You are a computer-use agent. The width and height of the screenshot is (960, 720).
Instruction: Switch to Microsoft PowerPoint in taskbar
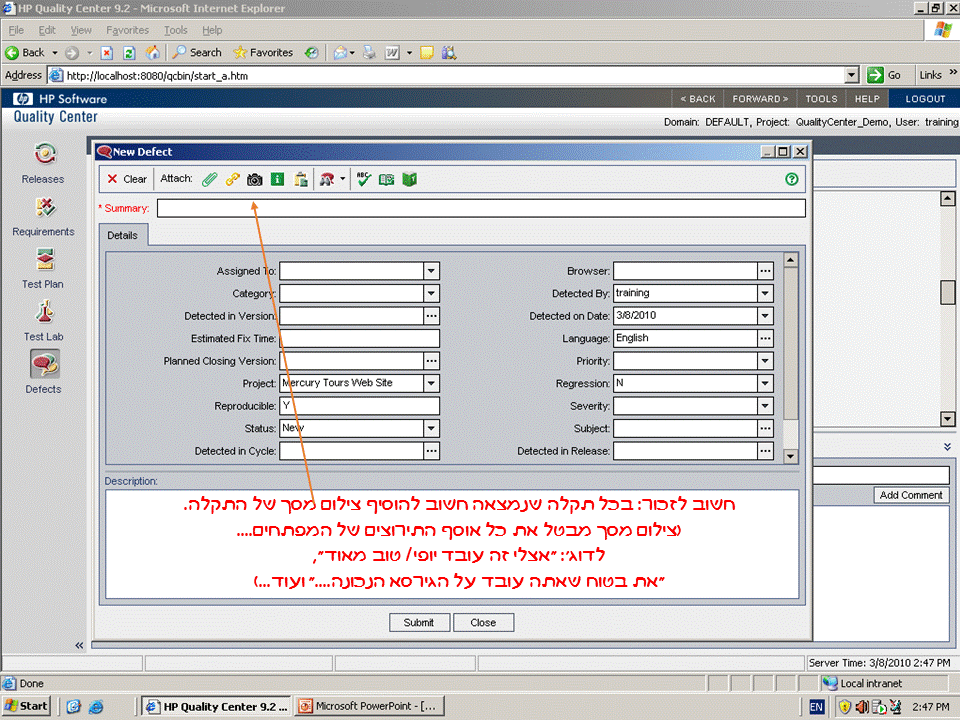(x=371, y=706)
